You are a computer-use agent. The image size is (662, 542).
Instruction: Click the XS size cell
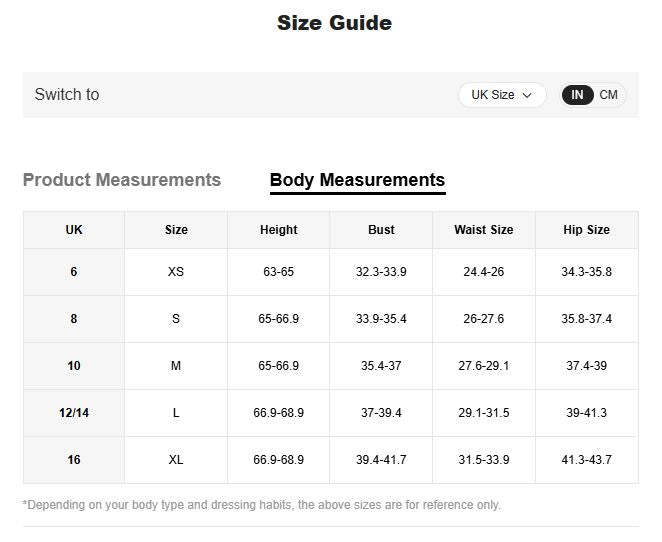(176, 272)
